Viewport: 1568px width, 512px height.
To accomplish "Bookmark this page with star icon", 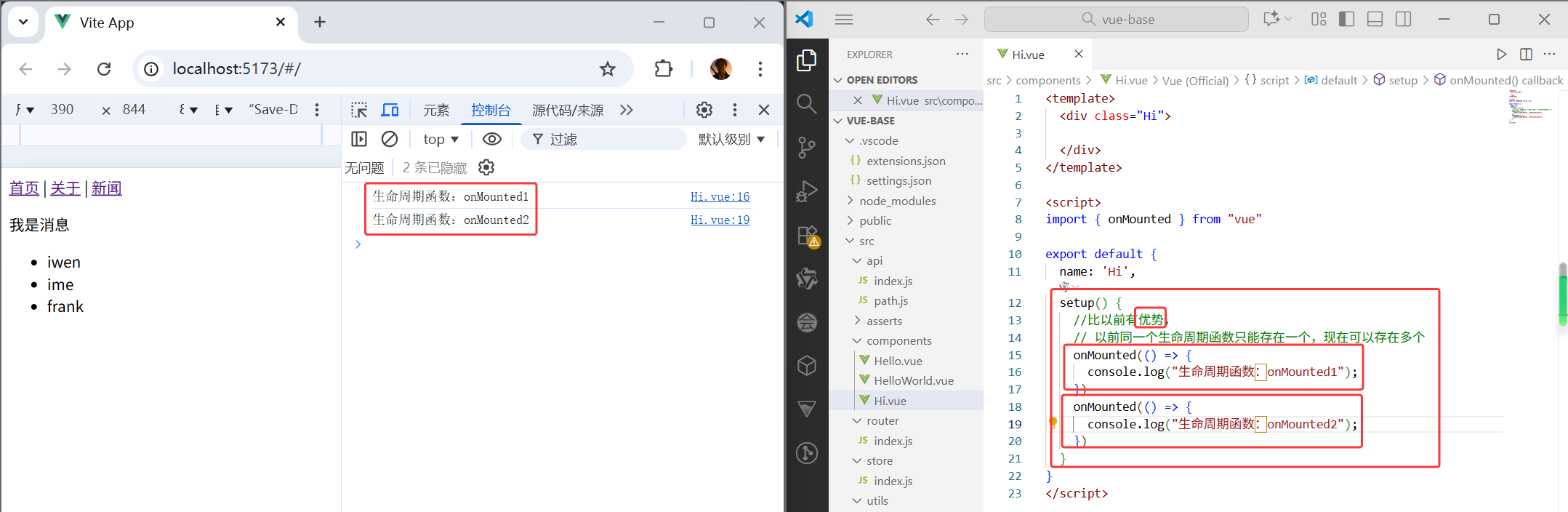I will 608,69.
